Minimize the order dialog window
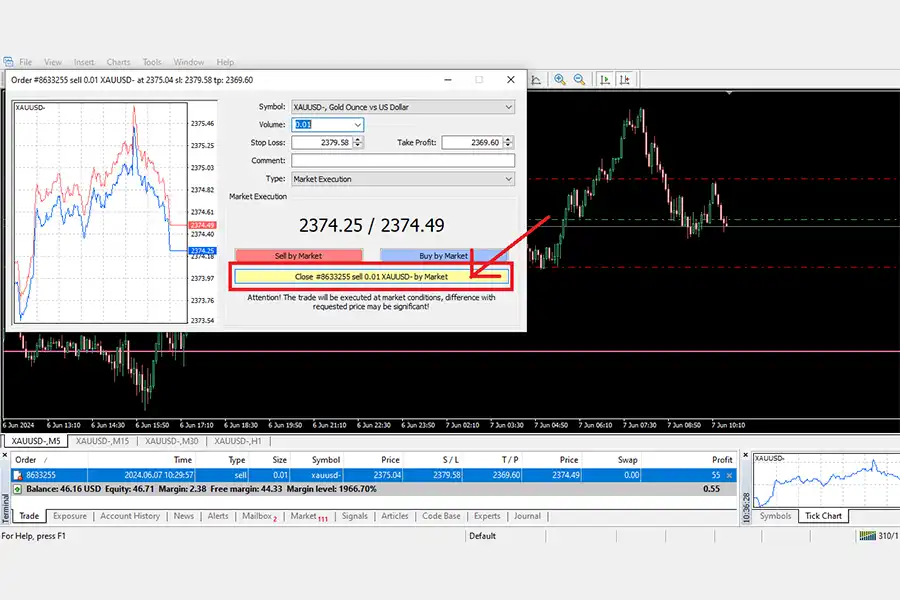The width and height of the screenshot is (900, 600). (x=448, y=80)
